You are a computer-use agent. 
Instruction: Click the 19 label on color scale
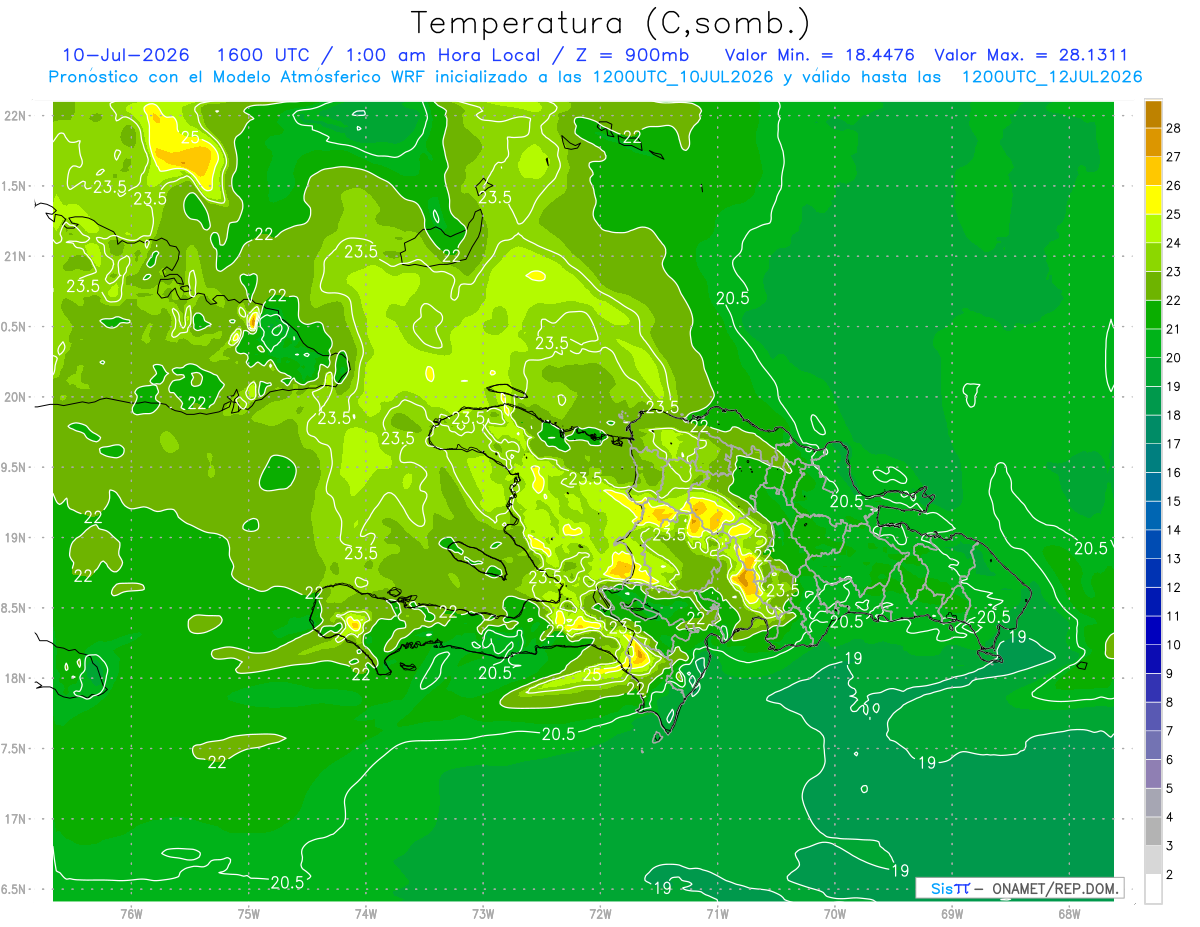click(1174, 386)
